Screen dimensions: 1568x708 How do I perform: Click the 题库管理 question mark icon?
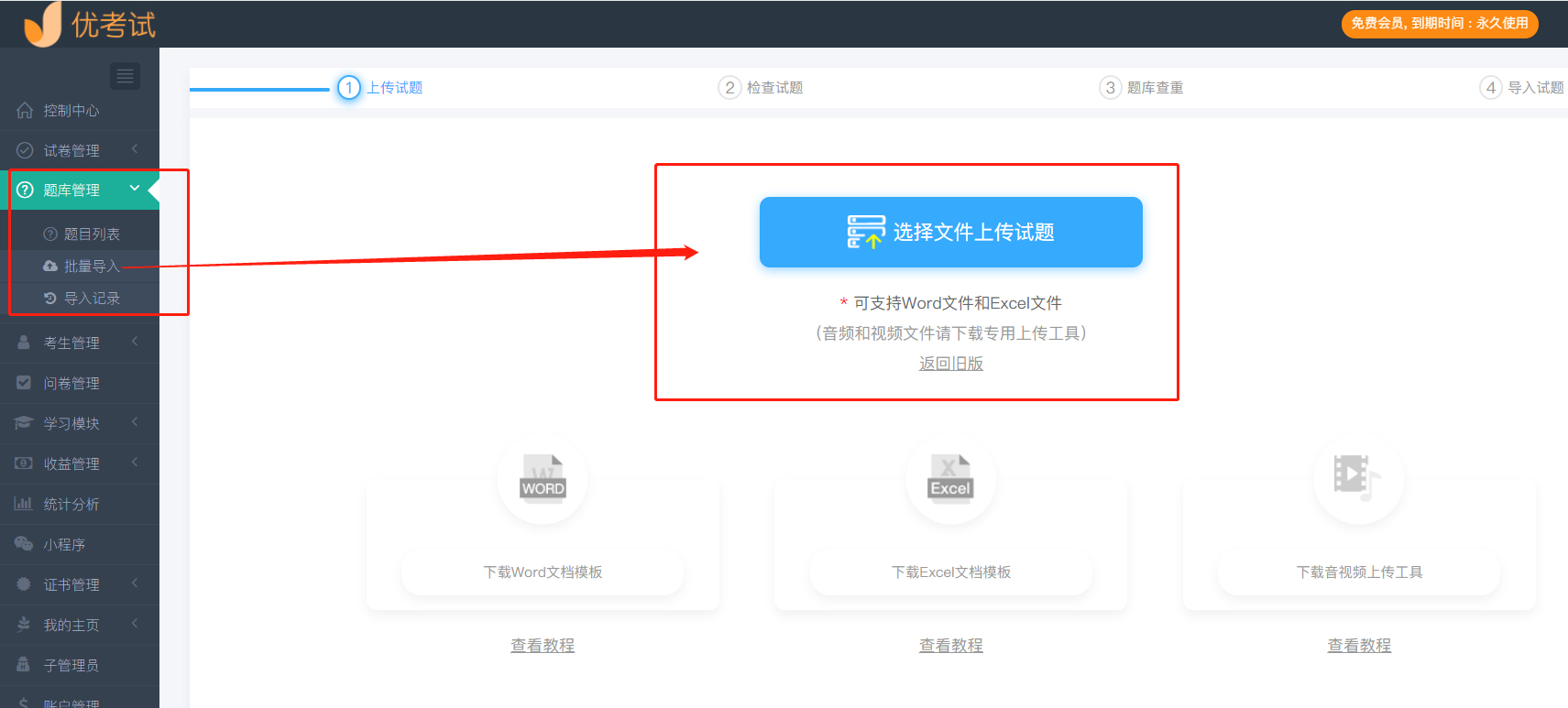click(x=25, y=190)
